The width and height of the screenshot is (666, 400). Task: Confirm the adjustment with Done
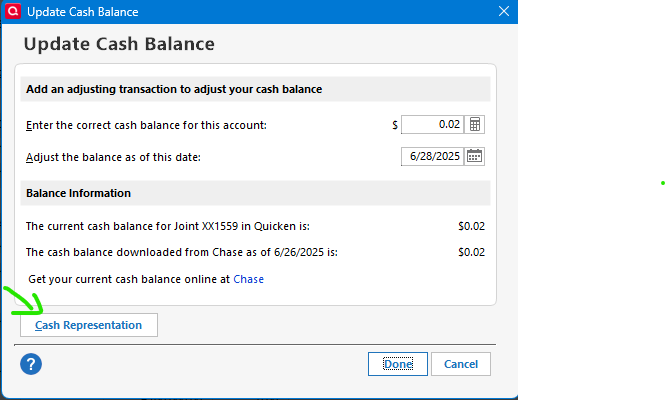[x=398, y=364]
